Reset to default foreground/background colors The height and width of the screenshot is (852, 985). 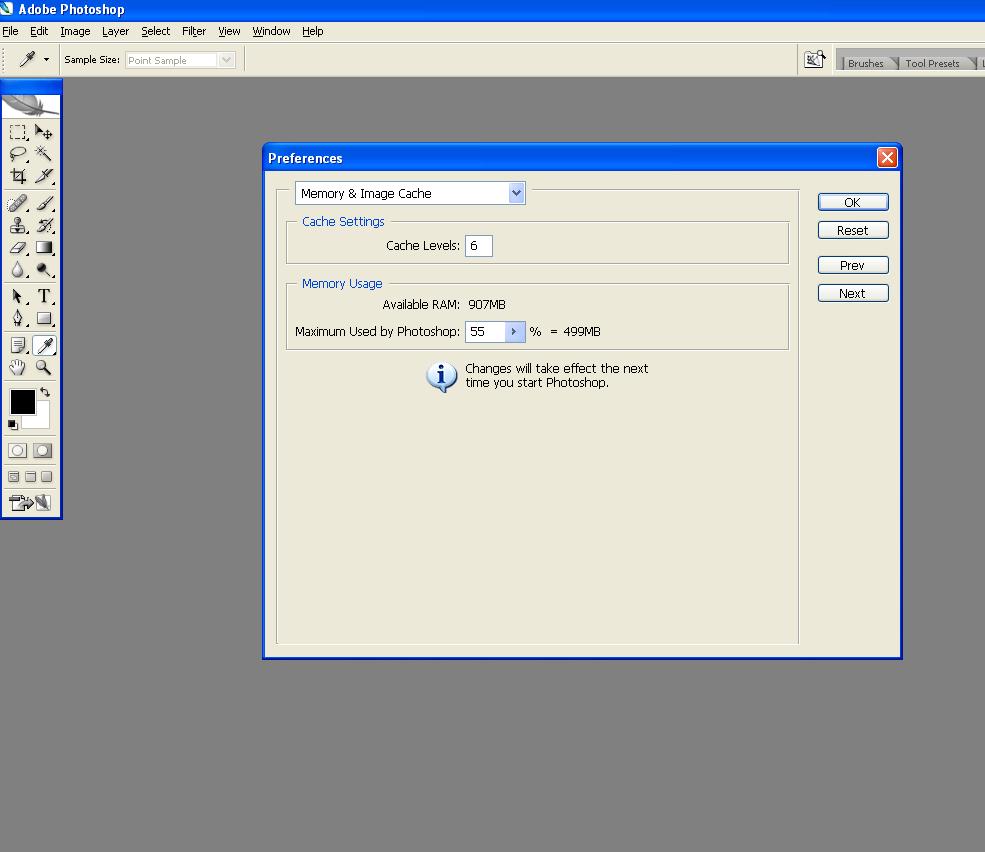coord(13,425)
